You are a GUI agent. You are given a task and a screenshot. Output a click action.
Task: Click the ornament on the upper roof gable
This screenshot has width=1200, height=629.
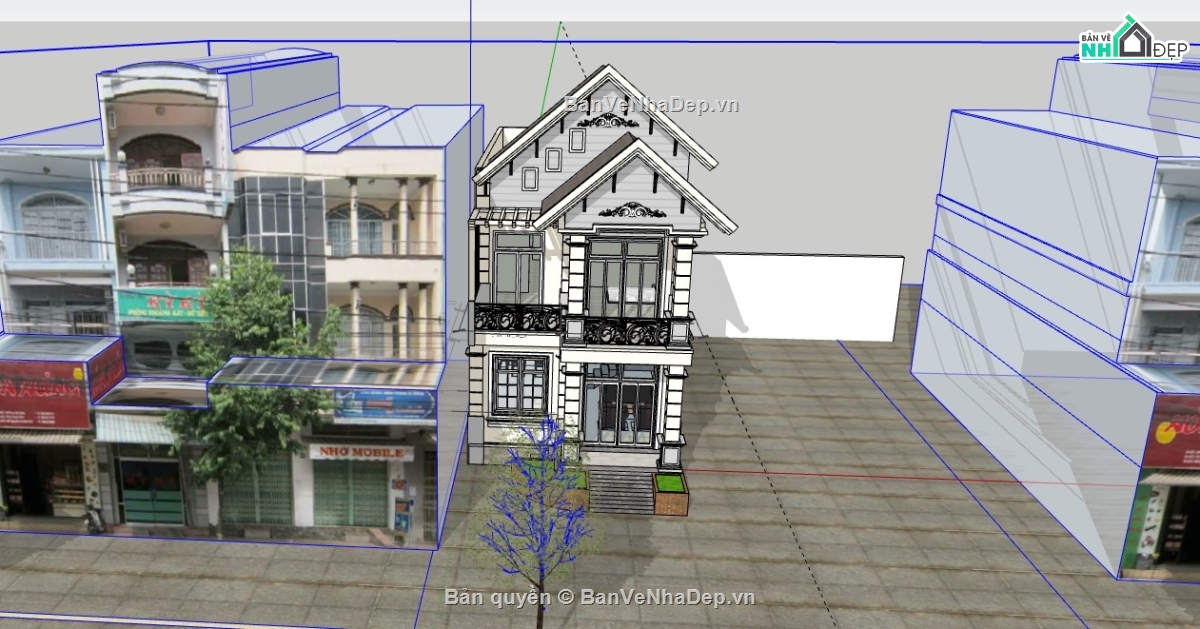[607, 121]
